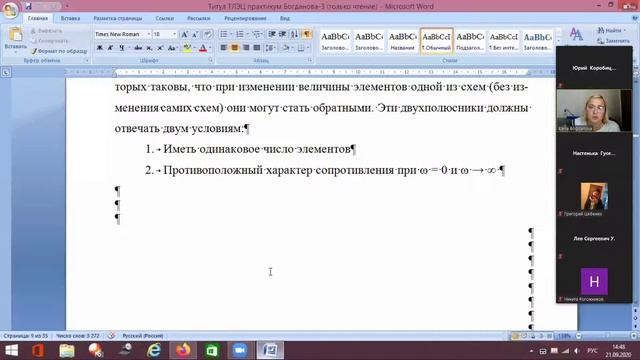Viewport: 640px width, 360px height.
Task: Open Internet Explorer from the taskbar
Action: coord(154,351)
